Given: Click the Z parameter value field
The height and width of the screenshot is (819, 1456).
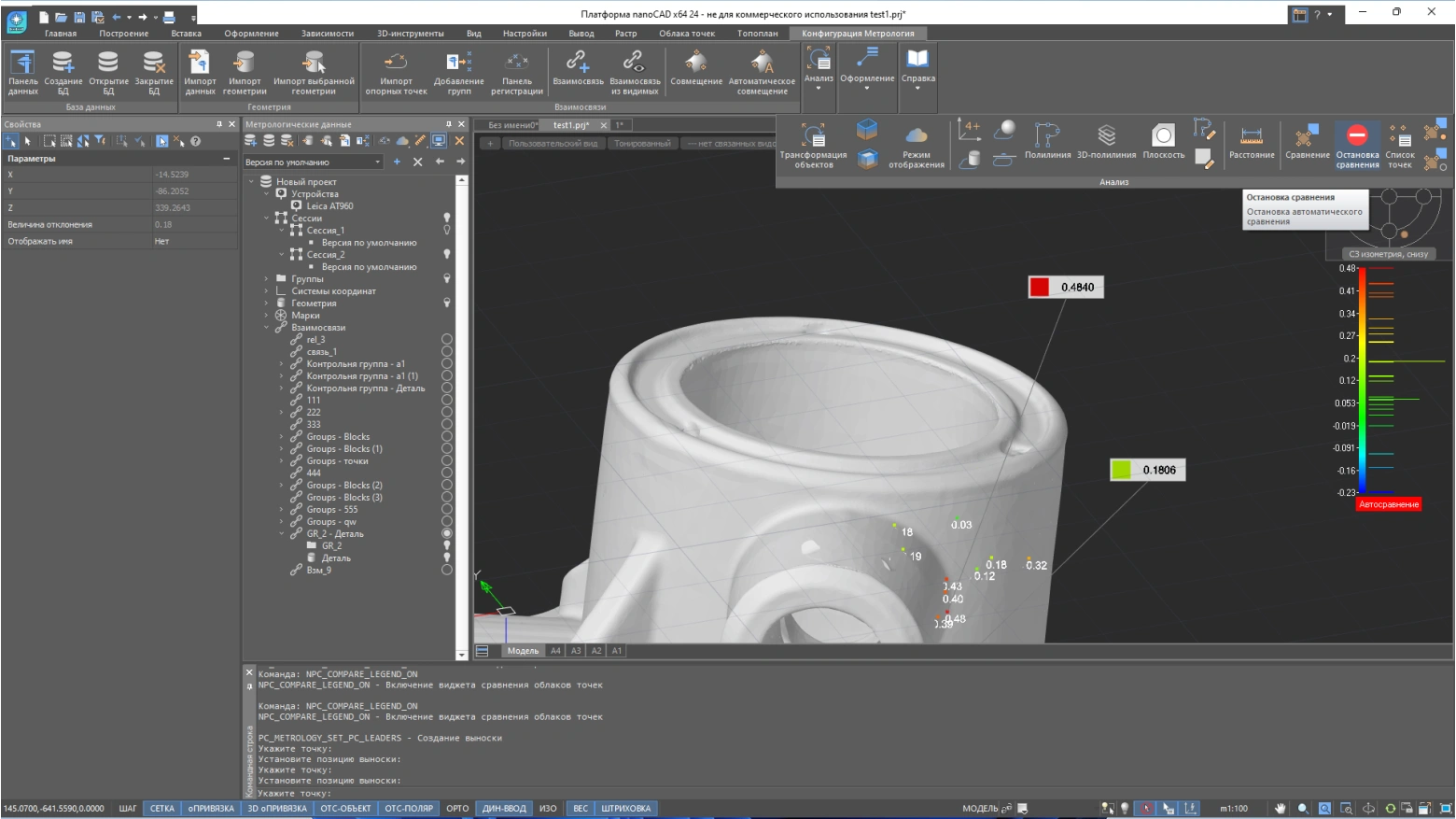Looking at the screenshot, I should (x=194, y=208).
